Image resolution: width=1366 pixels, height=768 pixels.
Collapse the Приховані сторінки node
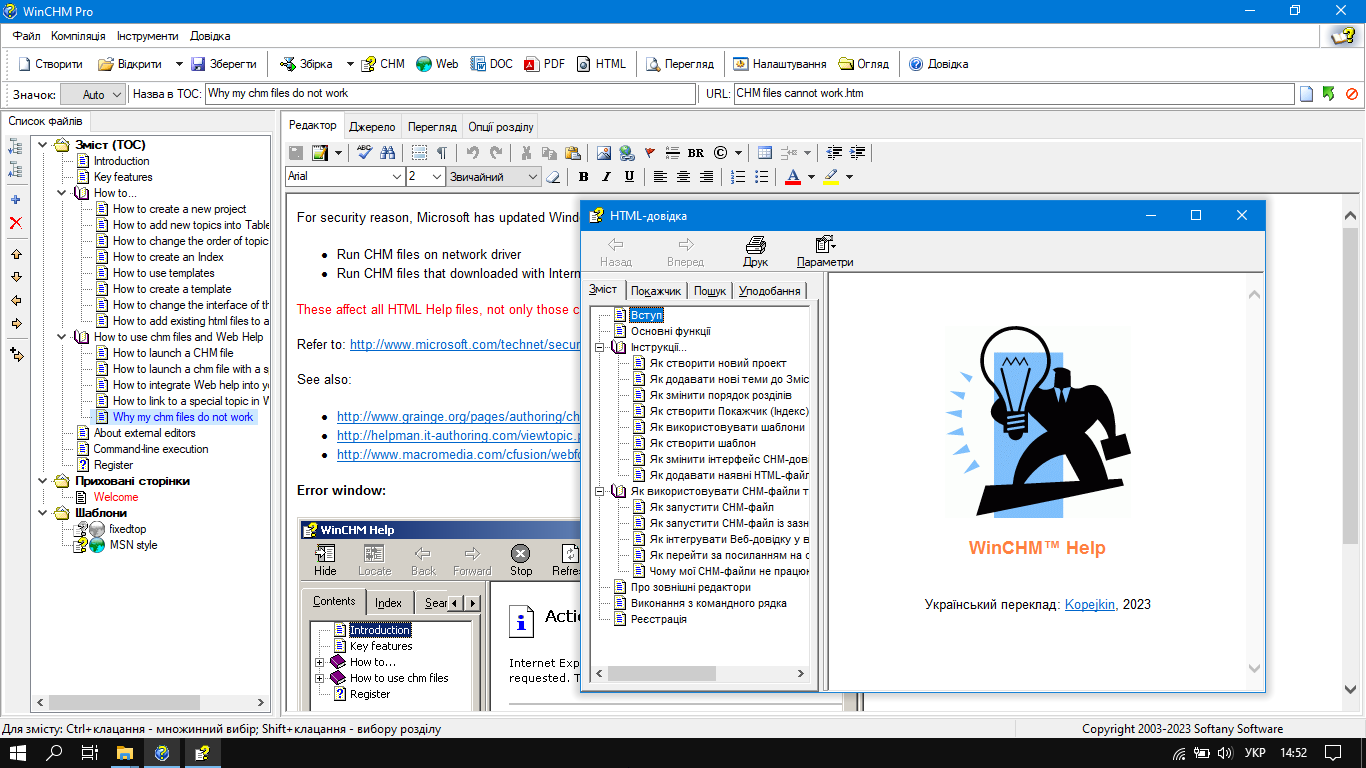tap(43, 481)
